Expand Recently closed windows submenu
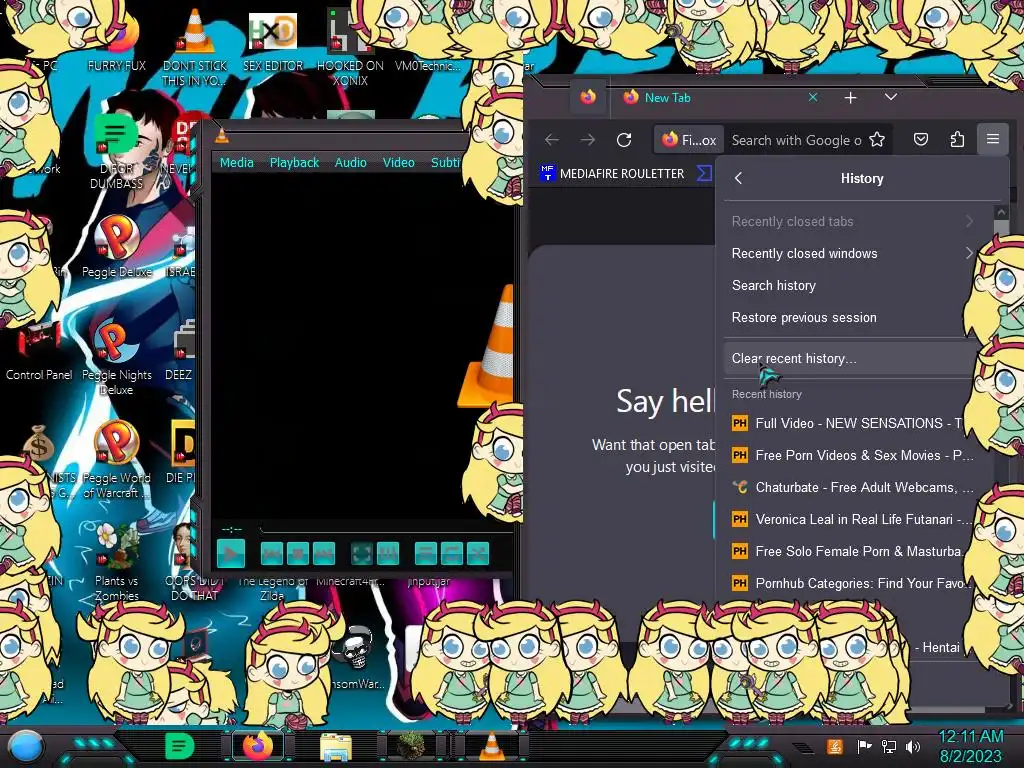 [x=852, y=253]
